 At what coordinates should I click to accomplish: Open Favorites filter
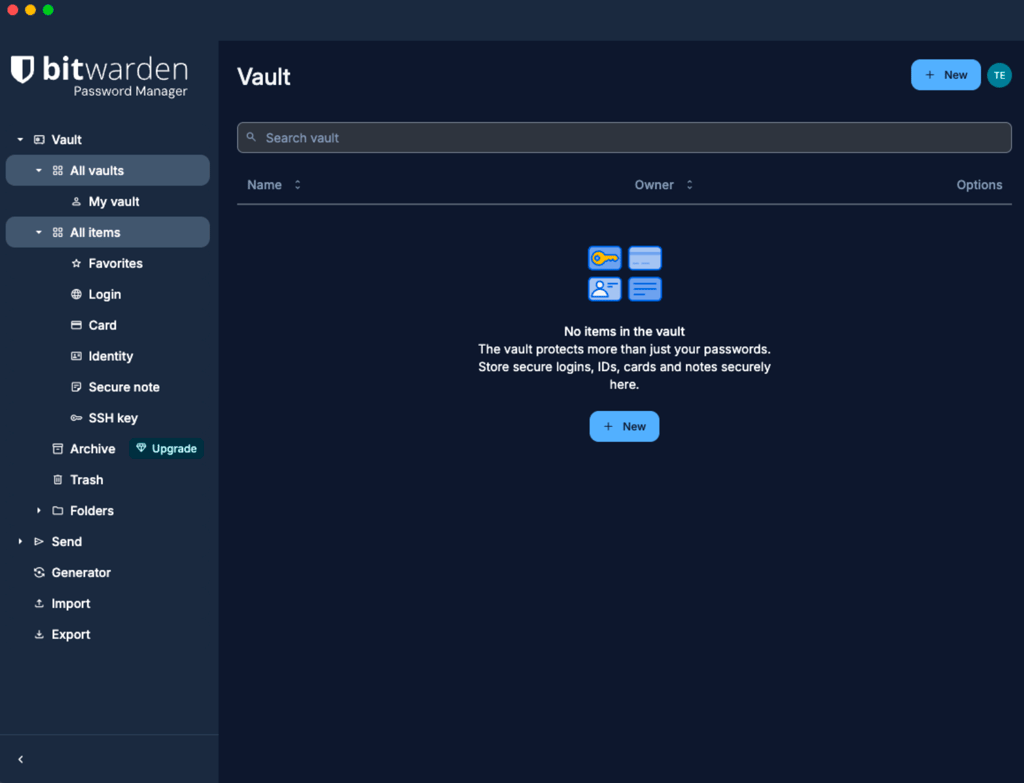(x=116, y=263)
